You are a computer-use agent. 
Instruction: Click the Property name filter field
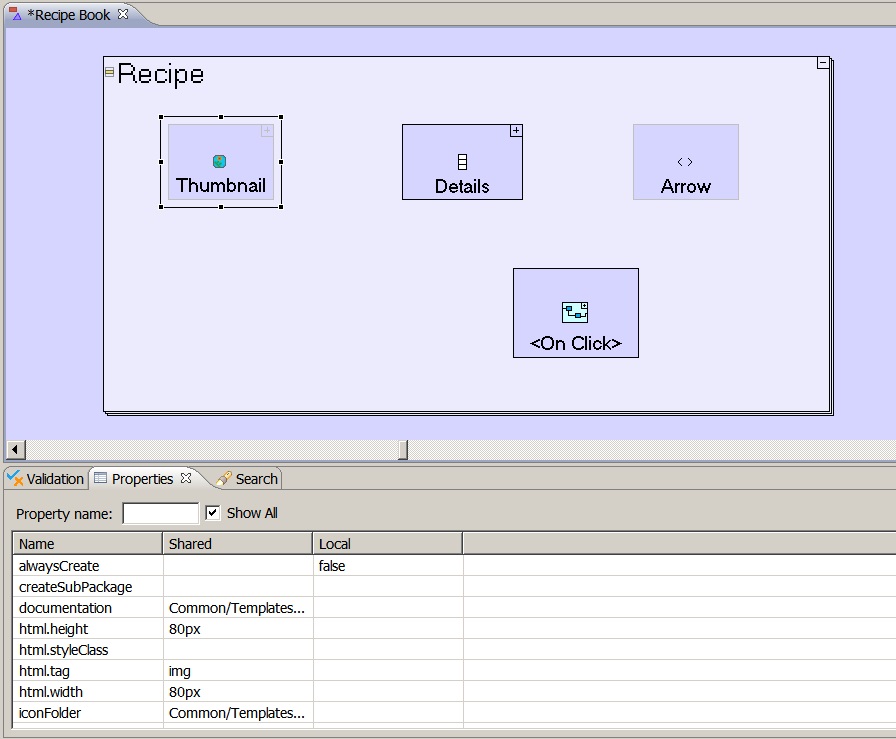click(x=160, y=514)
